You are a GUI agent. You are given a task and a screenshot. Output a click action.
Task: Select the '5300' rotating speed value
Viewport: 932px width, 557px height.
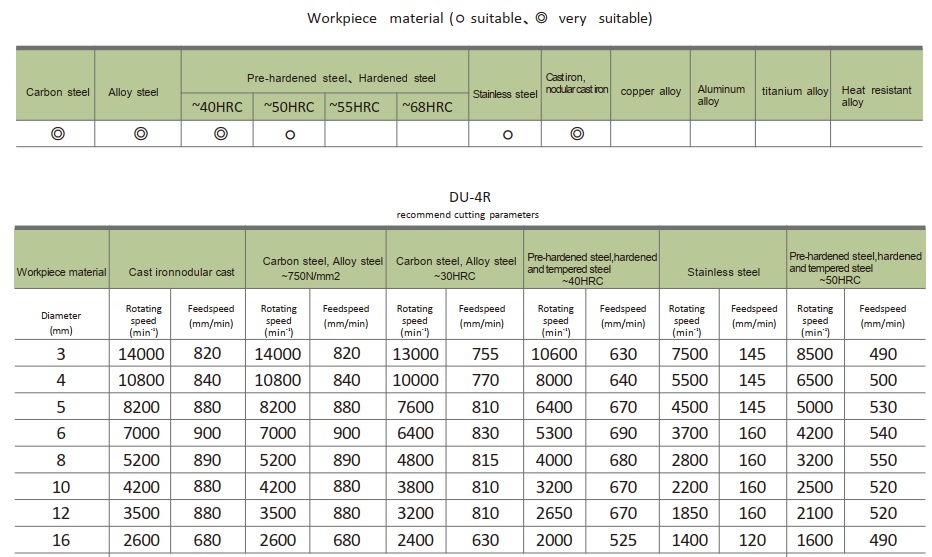[x=554, y=433]
